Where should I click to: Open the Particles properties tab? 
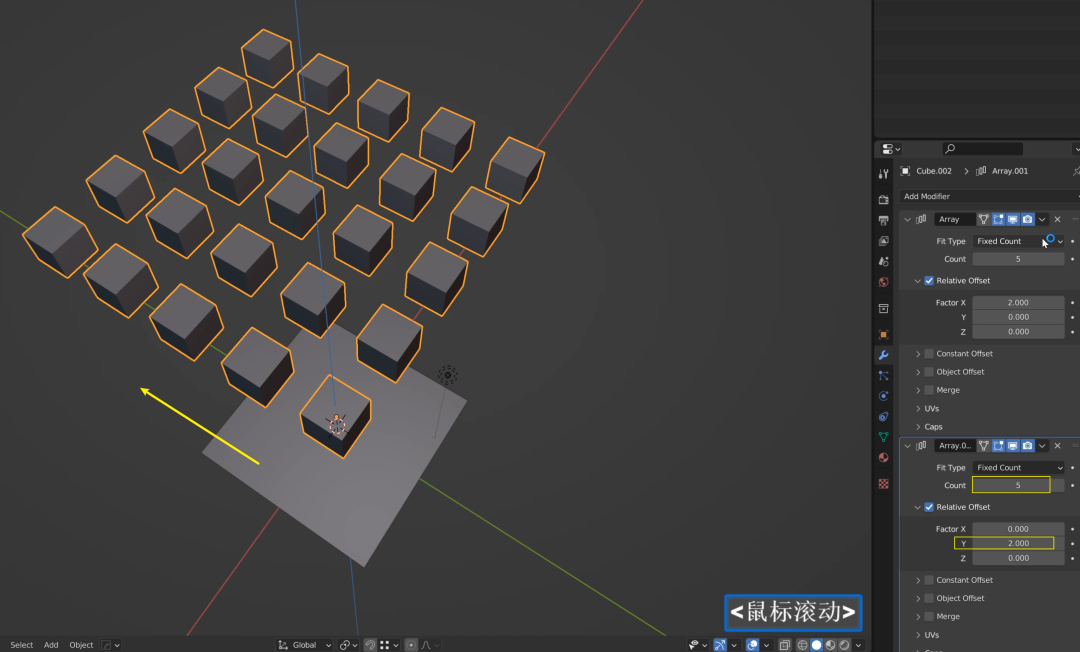coord(884,376)
